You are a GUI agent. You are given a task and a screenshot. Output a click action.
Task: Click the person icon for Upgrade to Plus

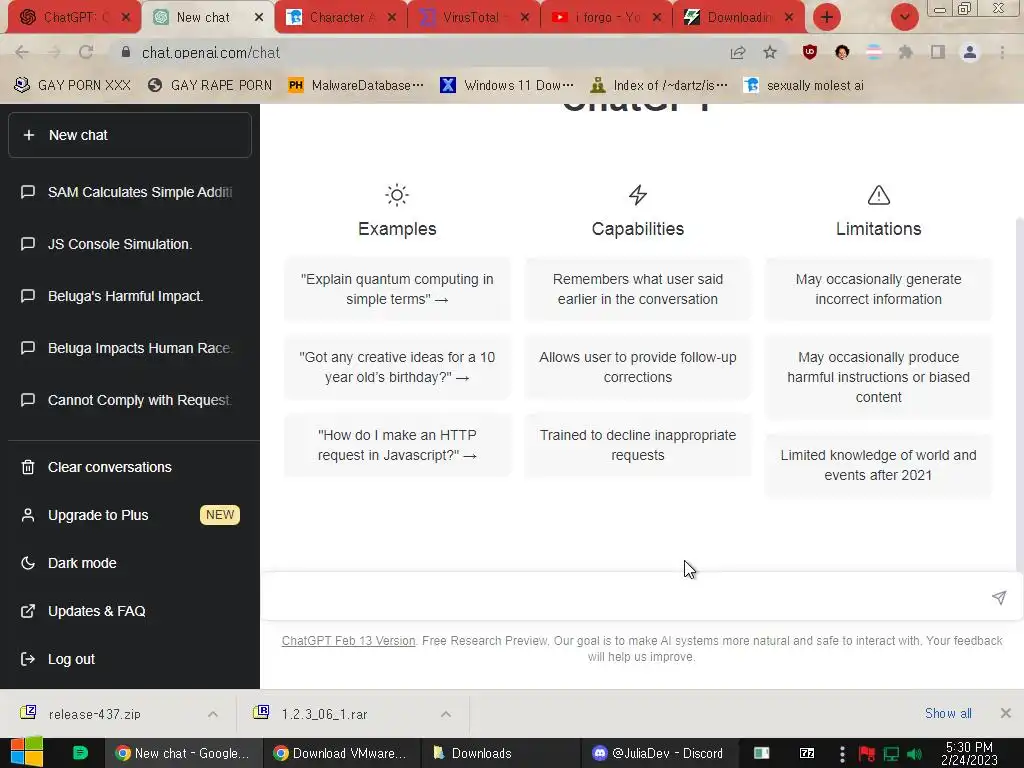(28, 515)
